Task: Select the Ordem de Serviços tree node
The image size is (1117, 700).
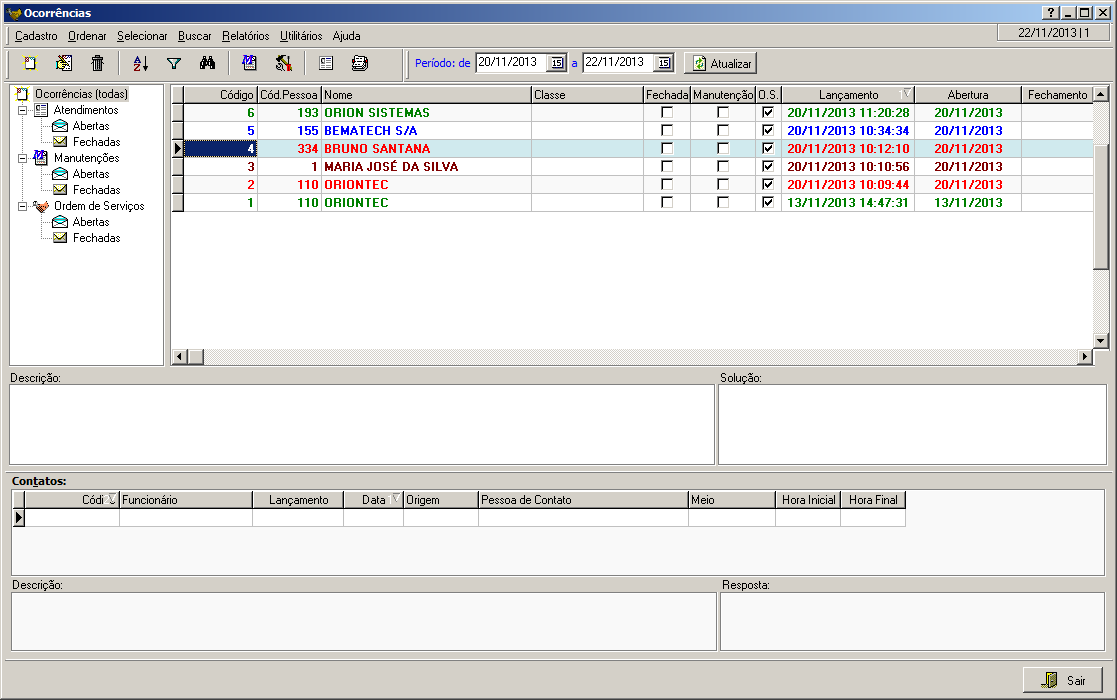Action: point(99,206)
